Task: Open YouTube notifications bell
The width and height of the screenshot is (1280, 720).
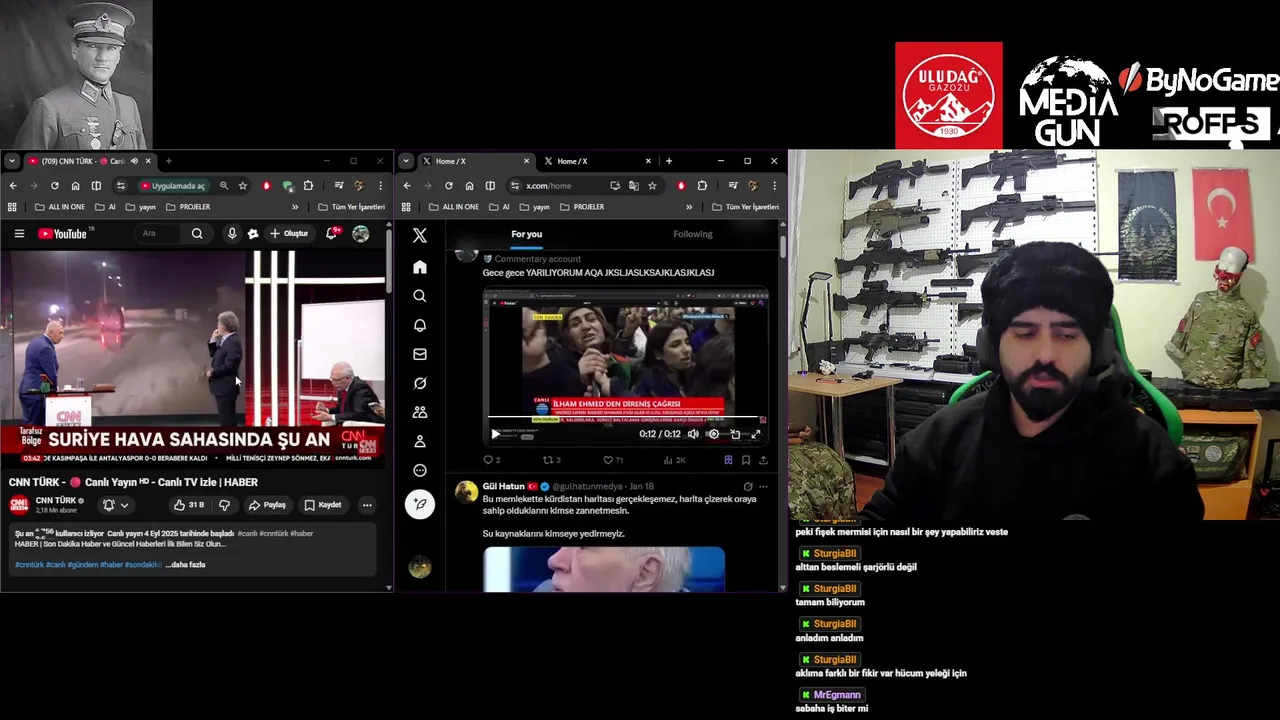Action: pos(332,233)
